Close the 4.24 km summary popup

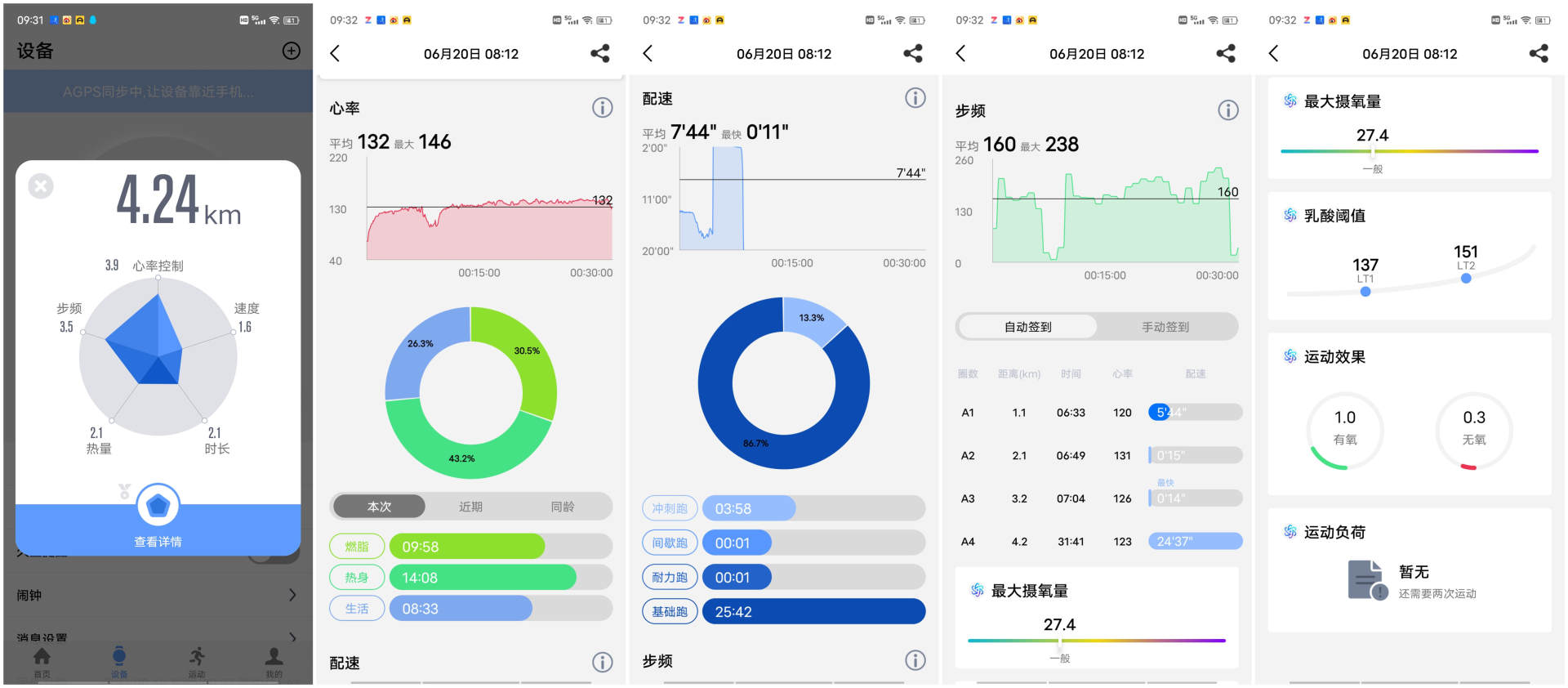click(41, 186)
